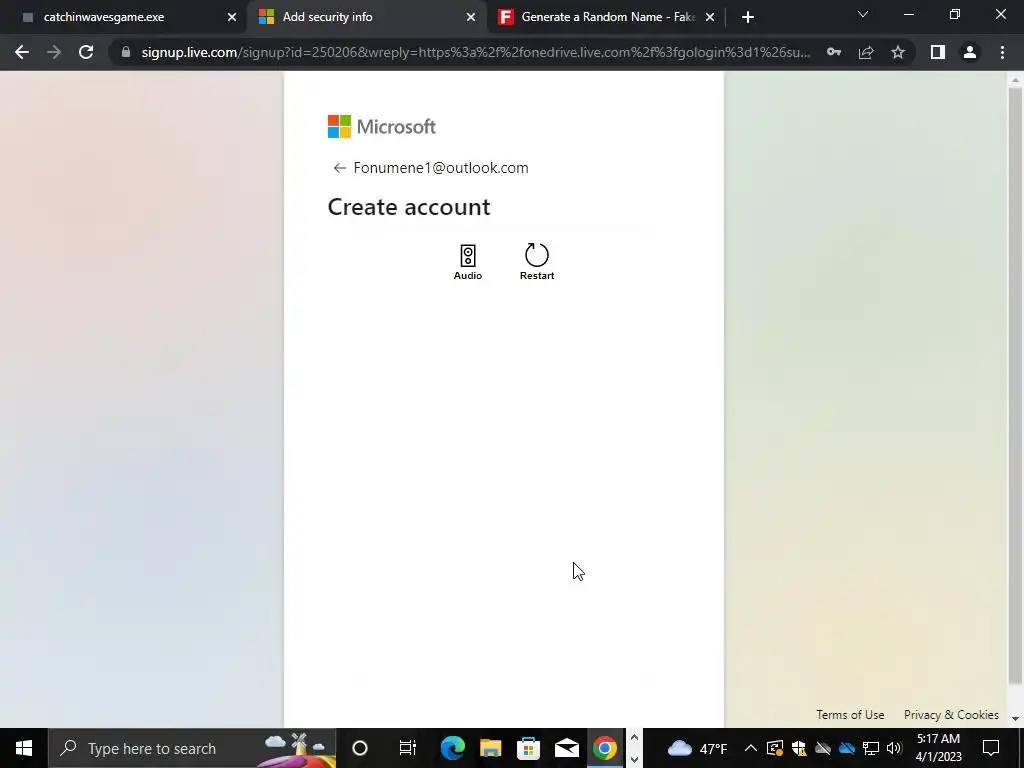Open the notification center icon
Image resolution: width=1024 pixels, height=768 pixels.
click(991, 748)
